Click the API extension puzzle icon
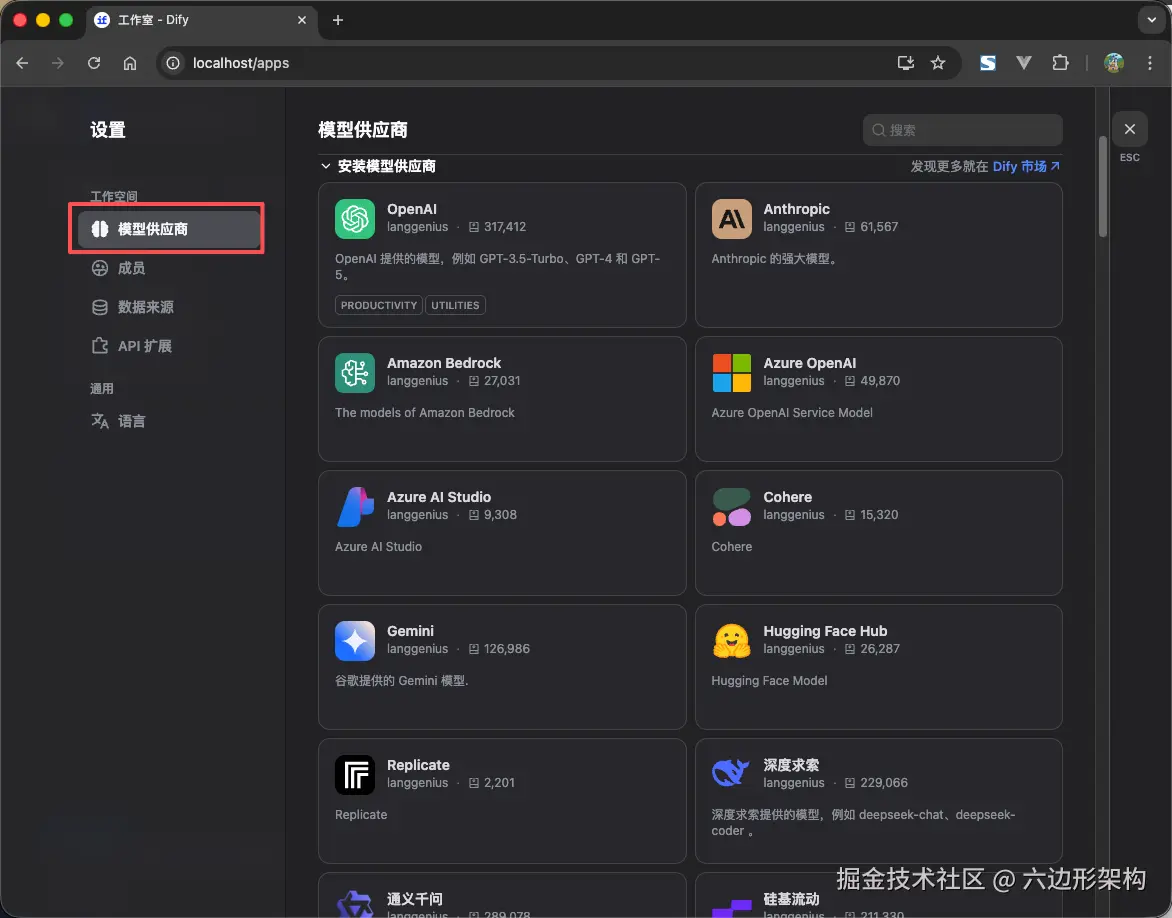Viewport: 1172px width, 918px height. [x=99, y=346]
